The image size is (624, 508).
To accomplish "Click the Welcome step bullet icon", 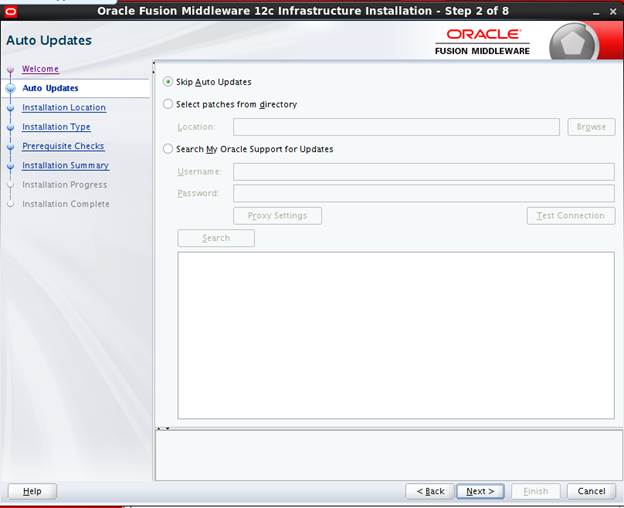I will 11,70.
